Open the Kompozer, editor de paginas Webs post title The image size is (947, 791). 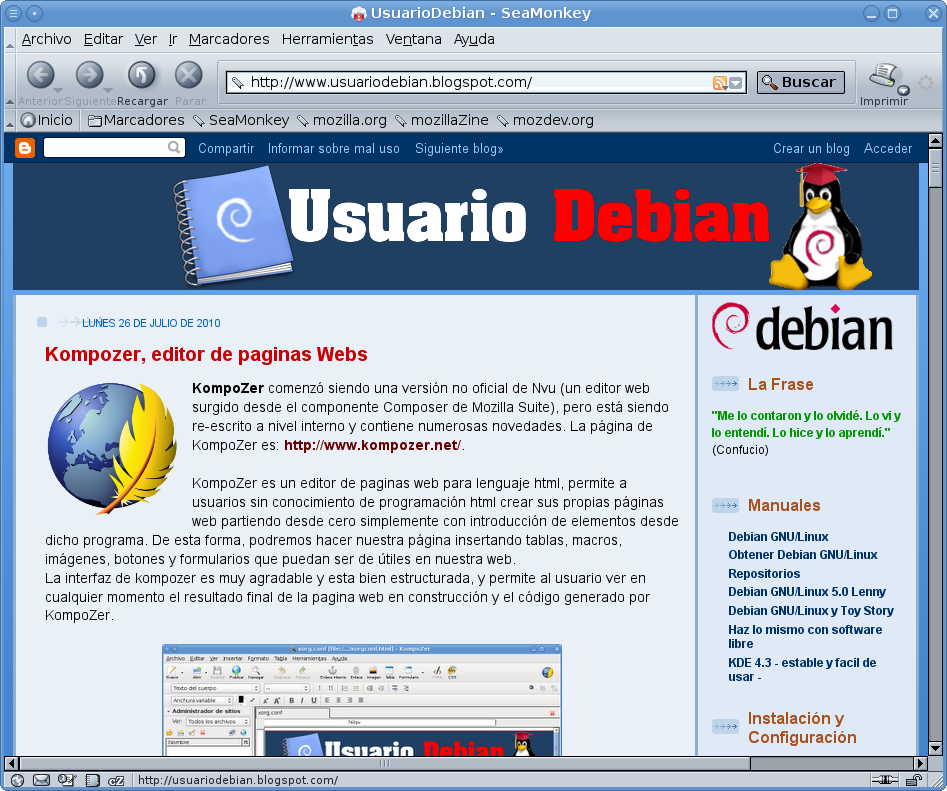point(206,354)
